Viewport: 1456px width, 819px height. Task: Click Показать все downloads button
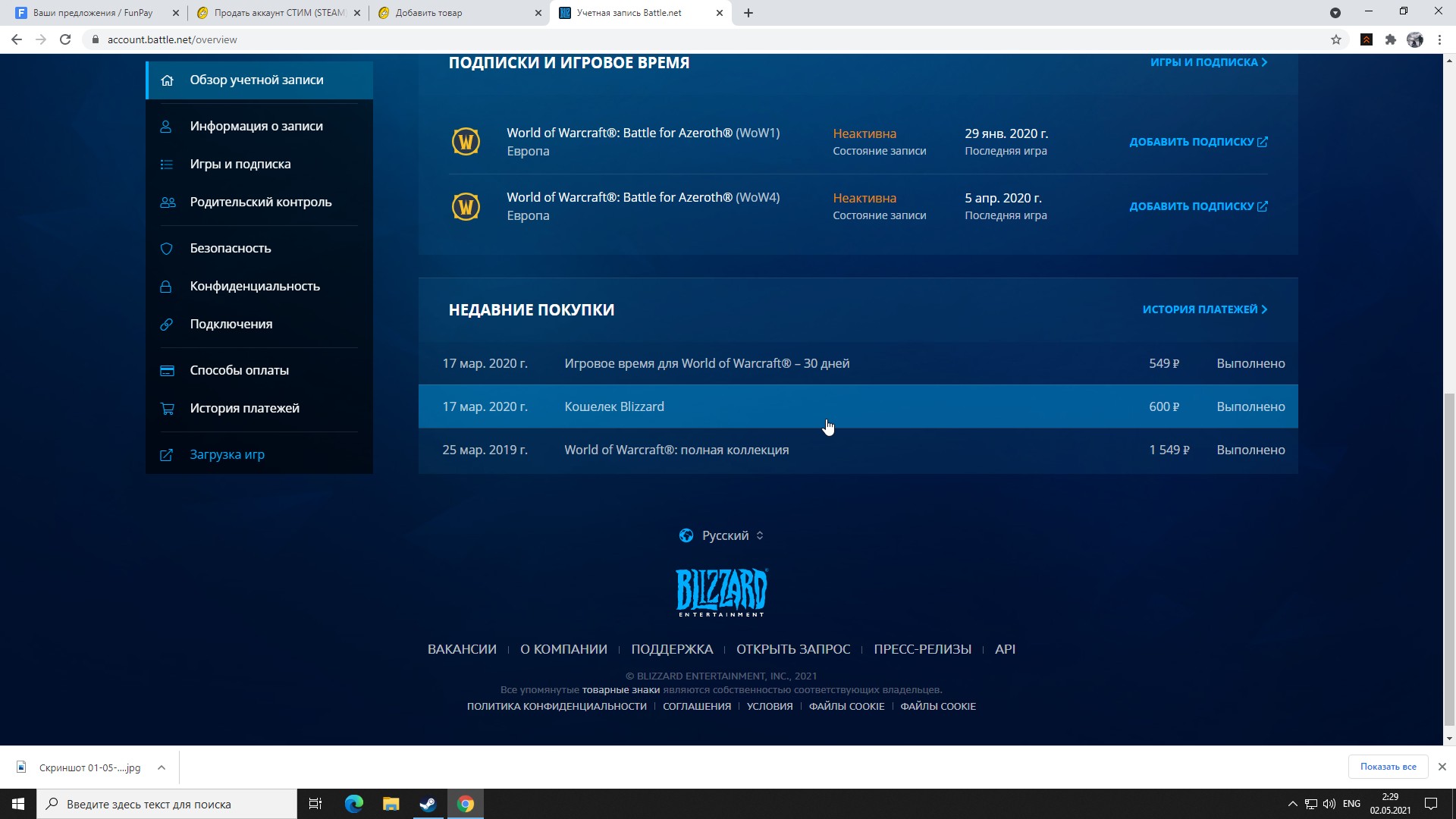point(1388,767)
